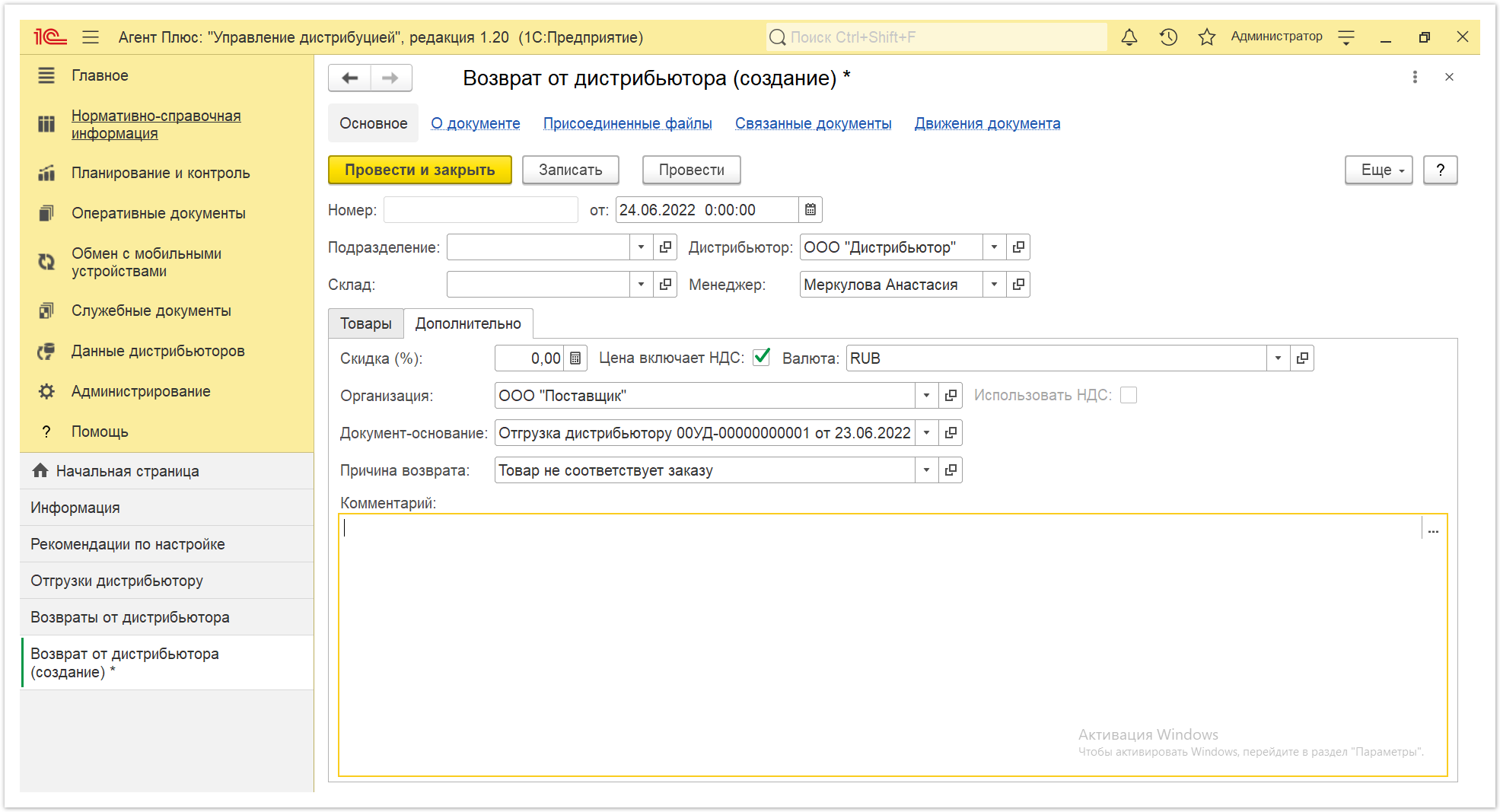Open service settings menu icon beside Администратор
The image size is (1500, 812).
click(x=1346, y=37)
